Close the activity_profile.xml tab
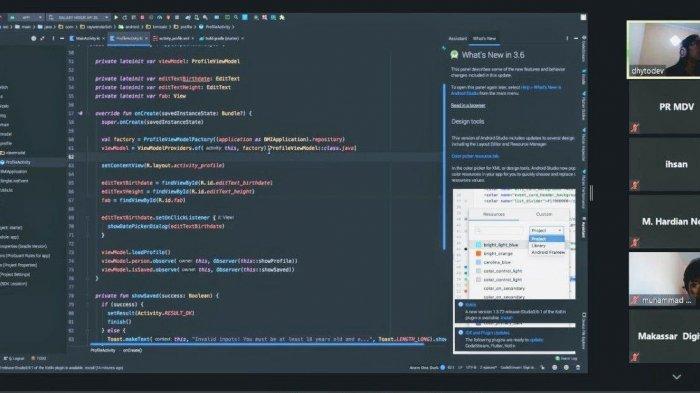 click(192, 38)
